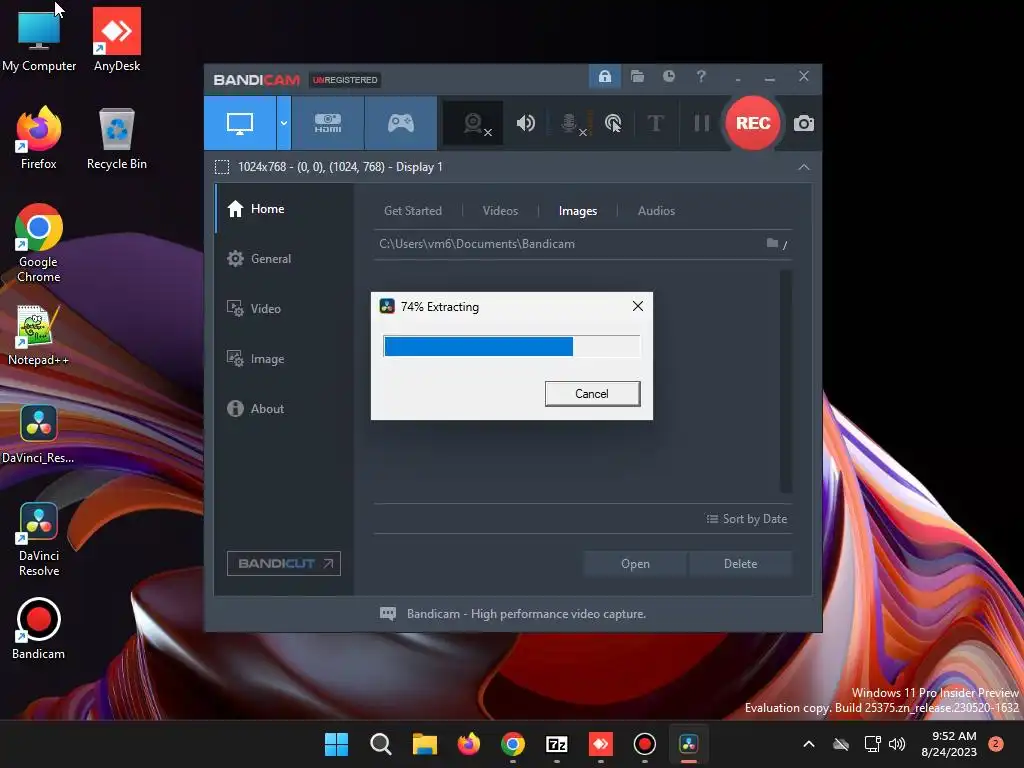Open File Explorer from the taskbar
Viewport: 1024px width, 768px height.
point(424,744)
